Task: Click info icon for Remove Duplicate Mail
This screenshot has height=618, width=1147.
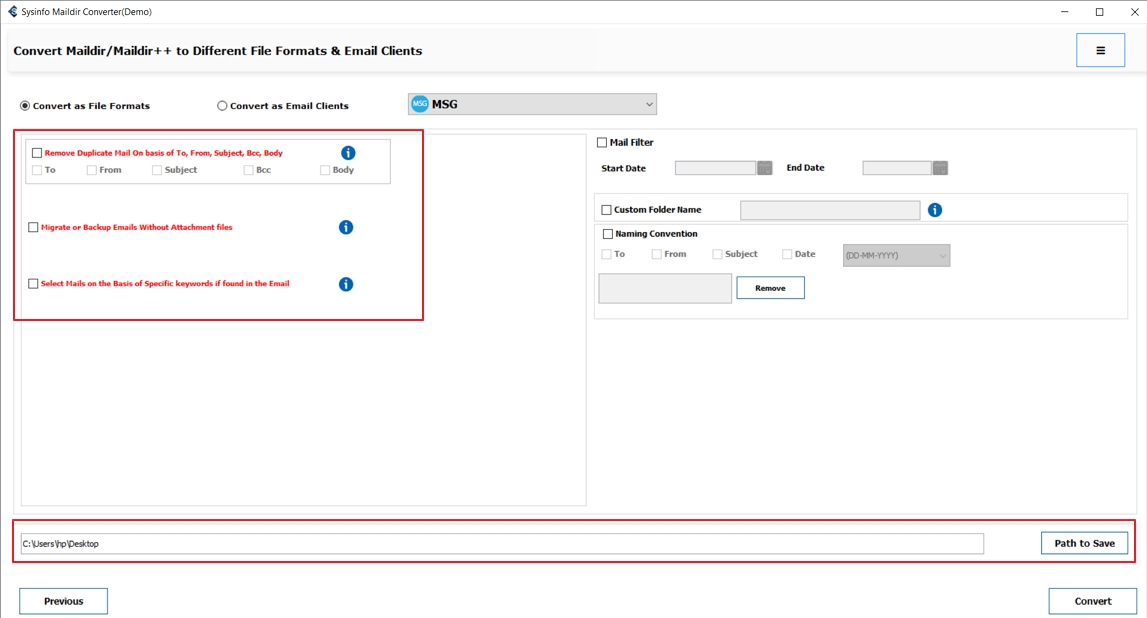Action: 348,153
